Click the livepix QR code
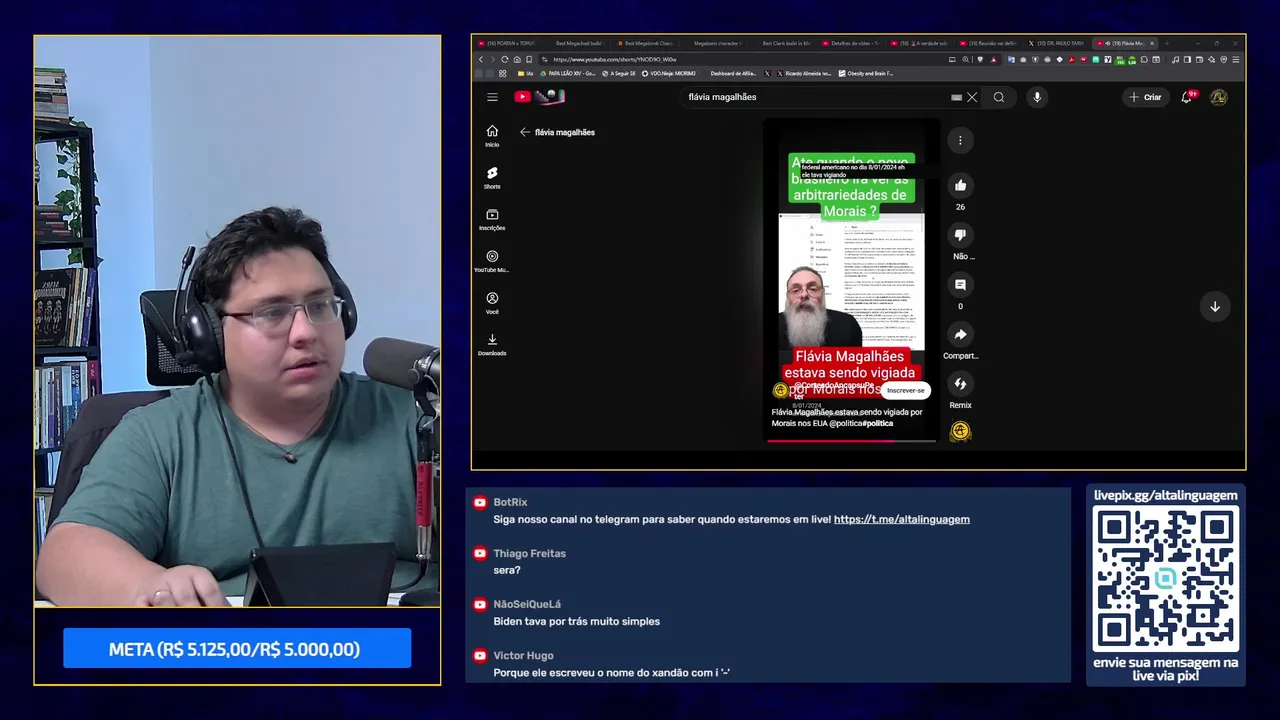Viewport: 1280px width, 720px height. [x=1165, y=579]
